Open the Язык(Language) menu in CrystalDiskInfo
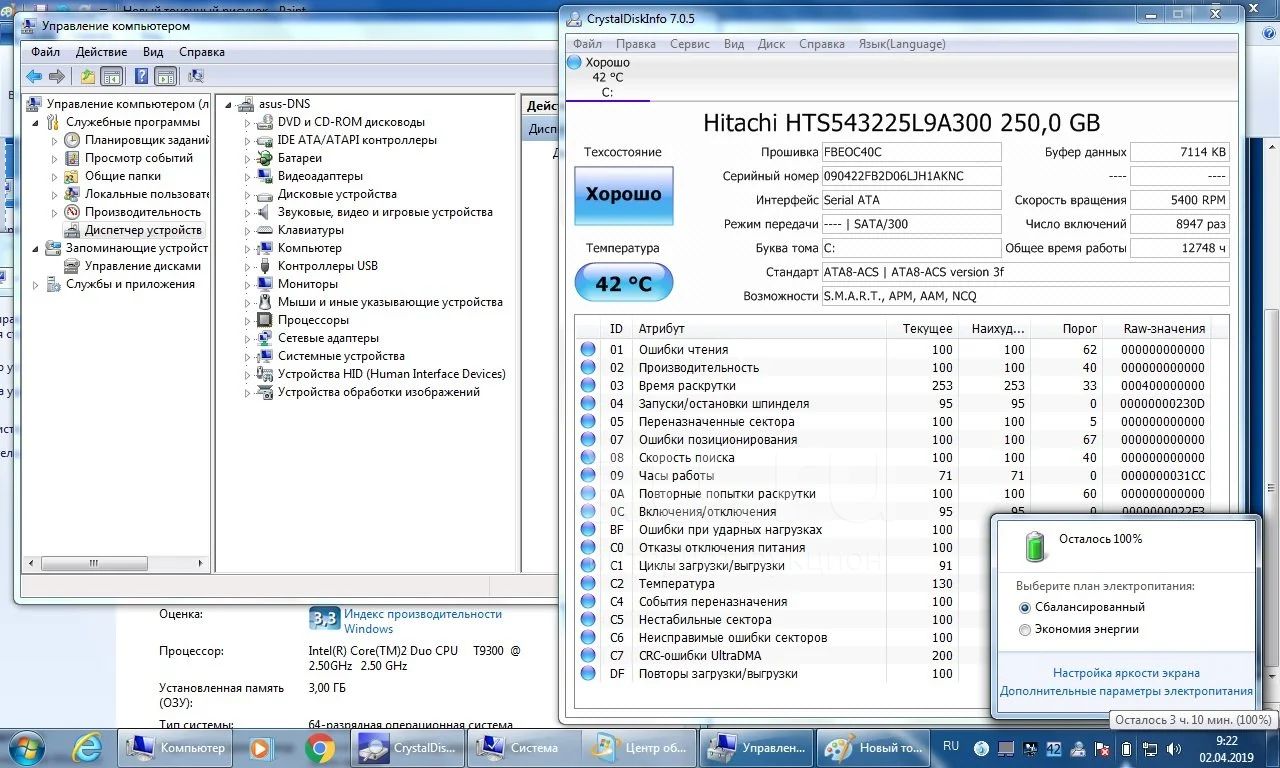The height and width of the screenshot is (768, 1280). click(902, 44)
